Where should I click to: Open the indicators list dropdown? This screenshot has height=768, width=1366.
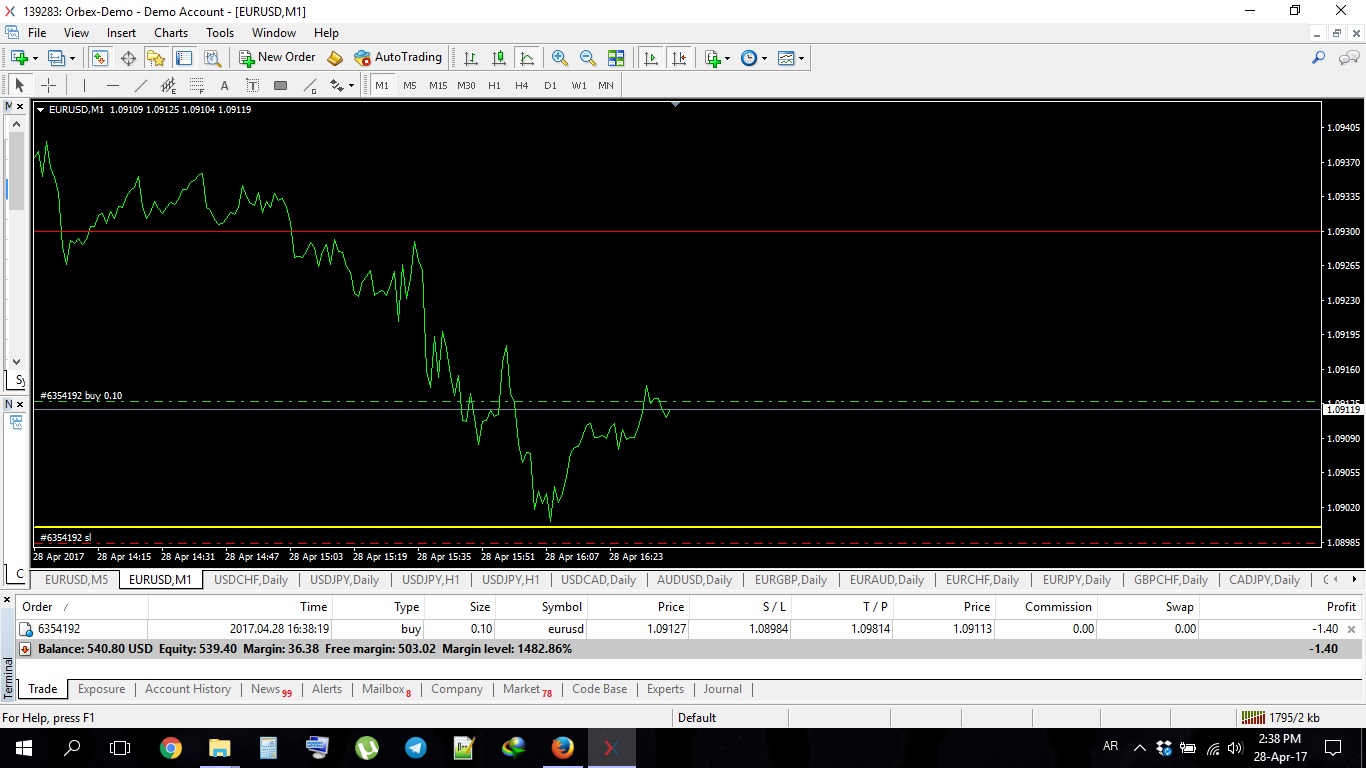click(717, 58)
